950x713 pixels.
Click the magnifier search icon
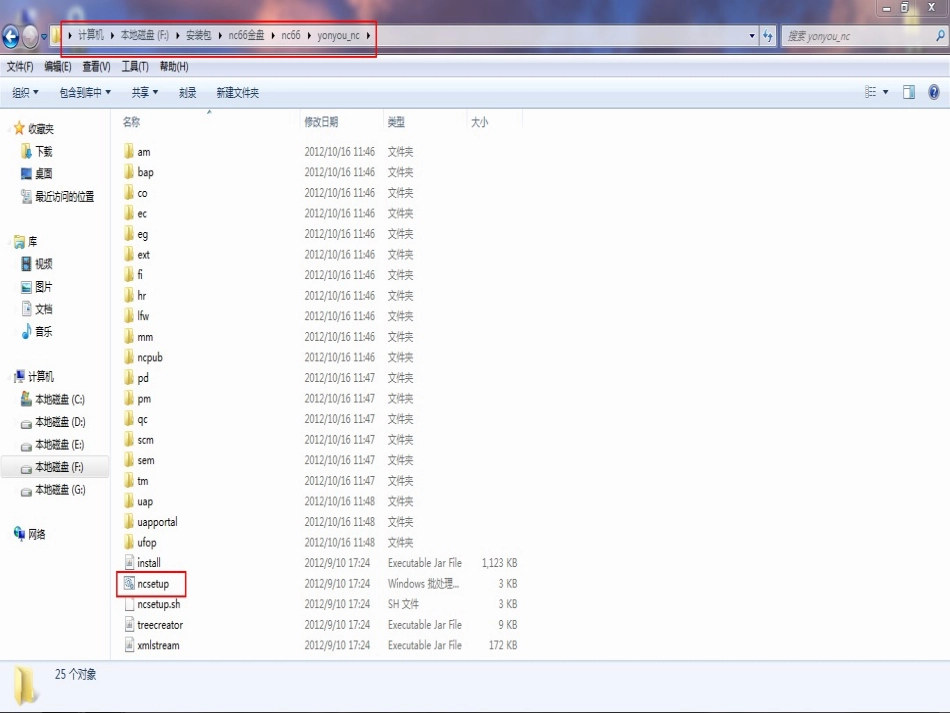940,36
